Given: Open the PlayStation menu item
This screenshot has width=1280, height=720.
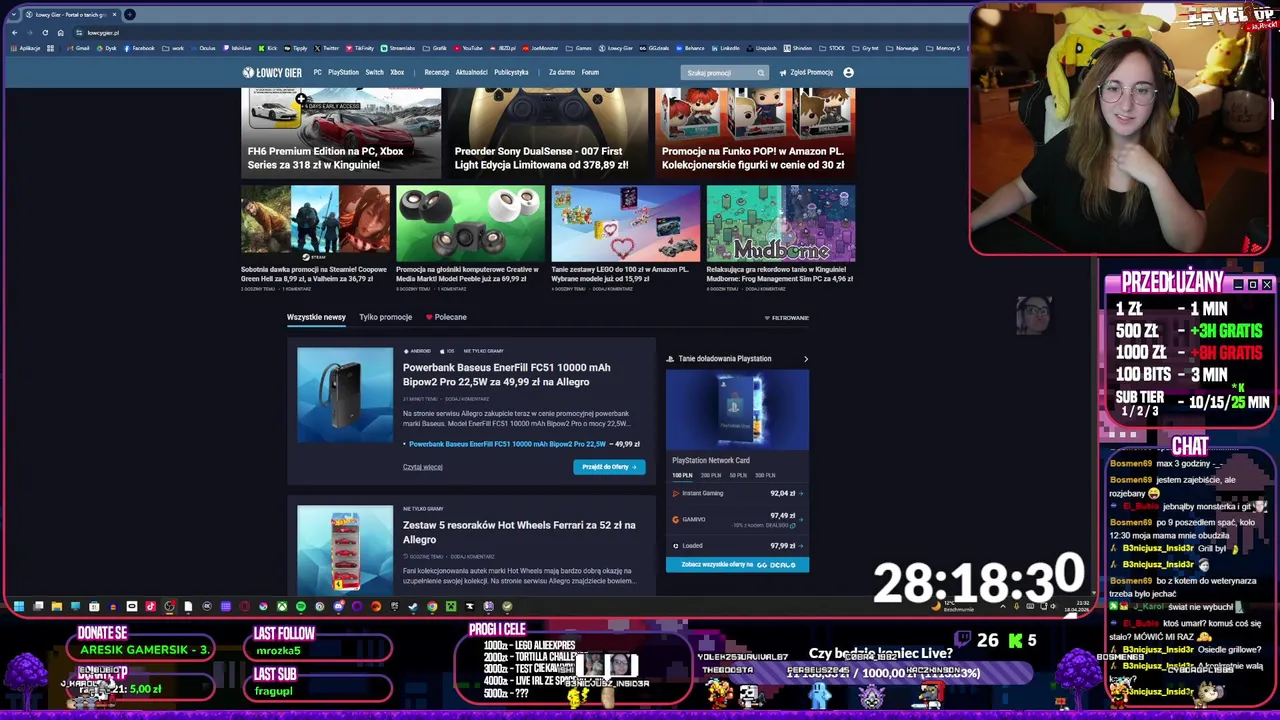Looking at the screenshot, I should 343,72.
